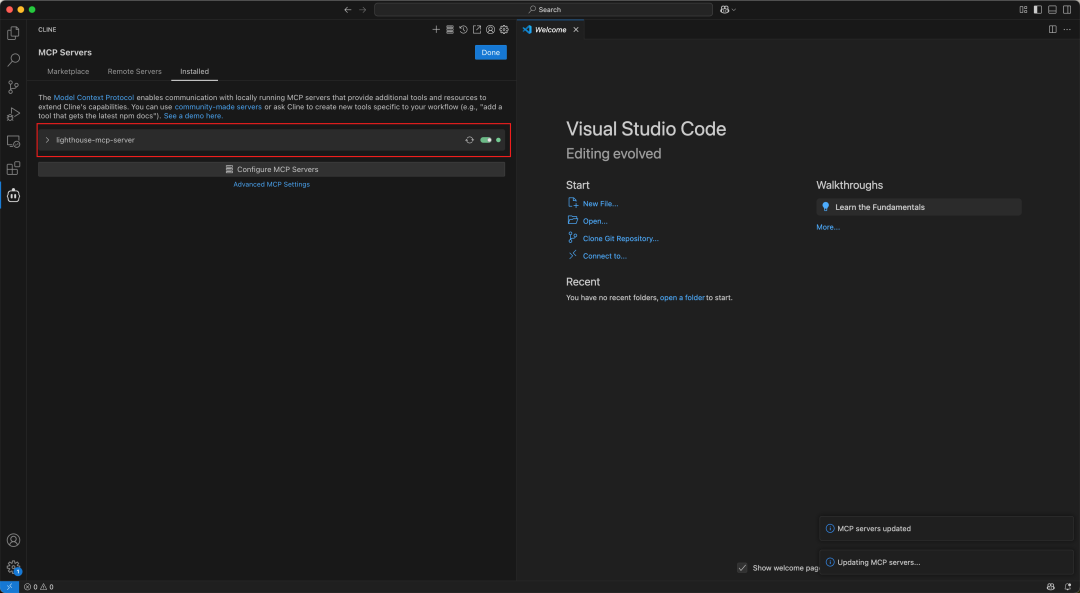Image resolution: width=1080 pixels, height=593 pixels.
Task: Uncheck the Show welcome page checkbox
Action: (742, 568)
